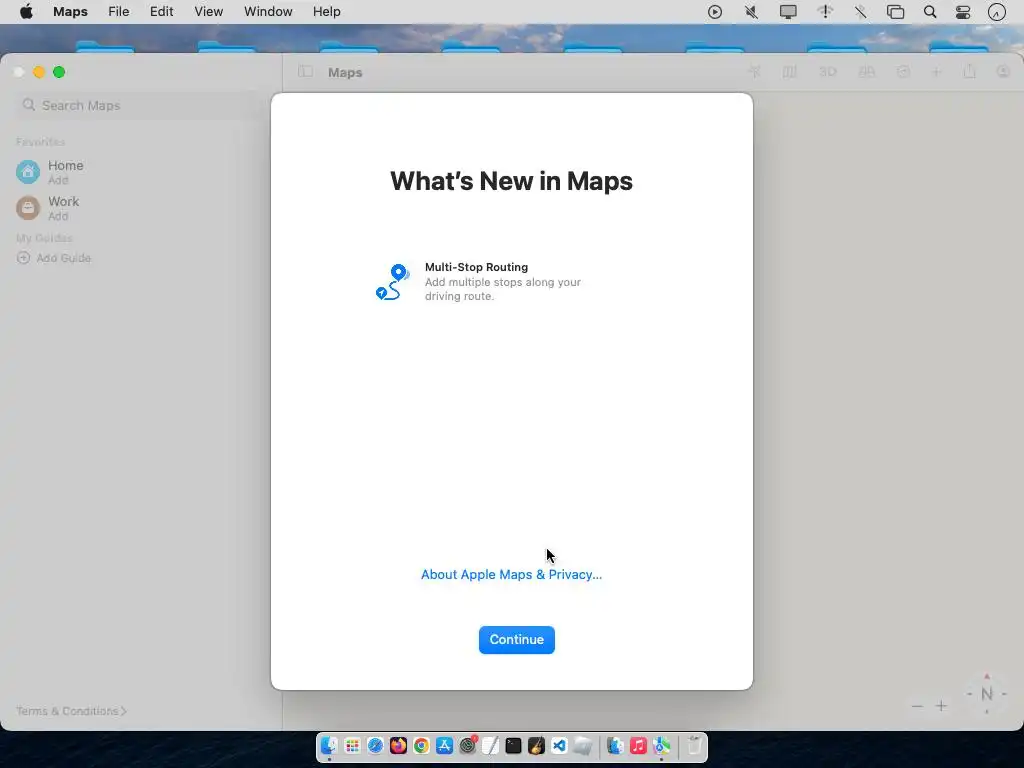Open the Window menu
This screenshot has width=1024, height=768.
[x=268, y=12]
